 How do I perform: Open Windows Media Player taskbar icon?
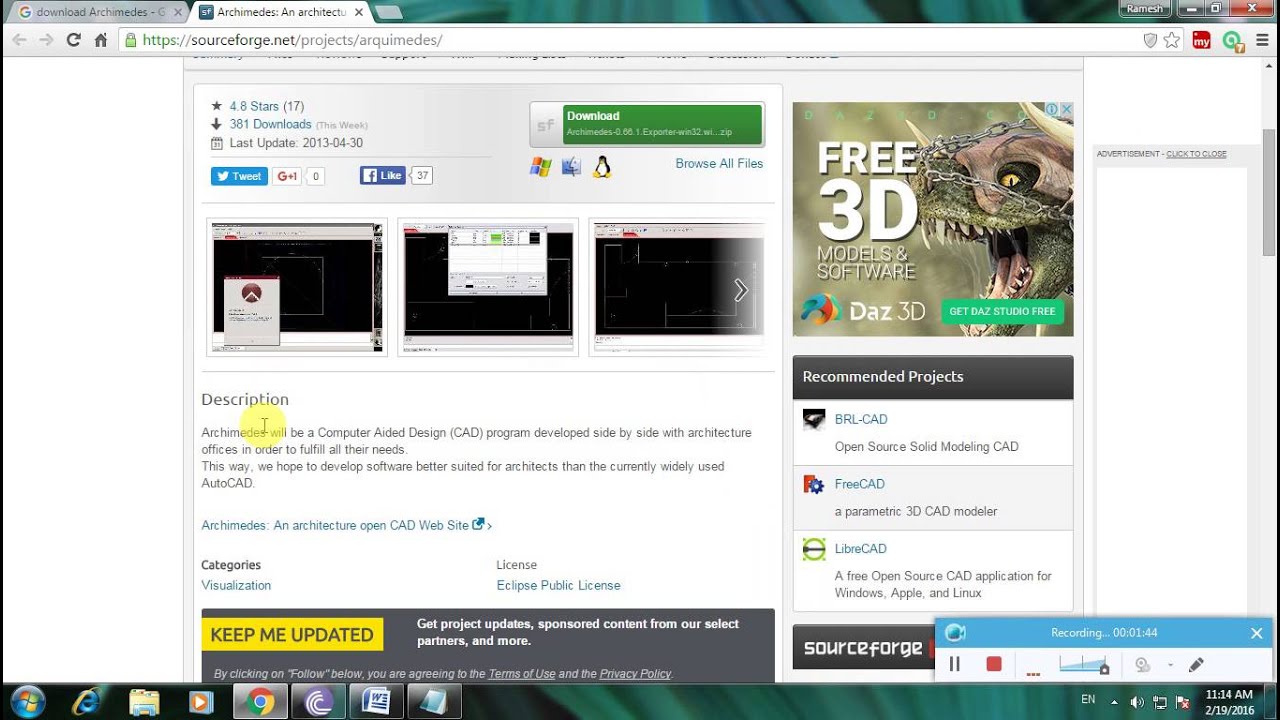201,702
